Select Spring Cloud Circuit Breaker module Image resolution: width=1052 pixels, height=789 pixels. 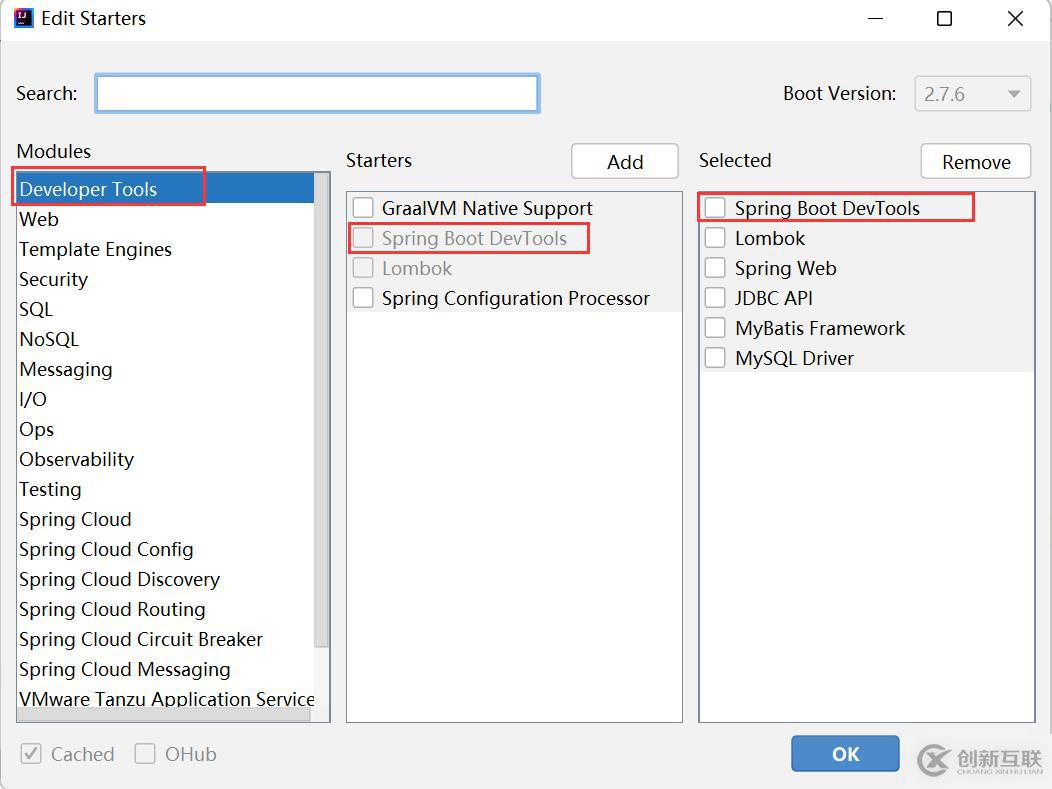click(165, 639)
